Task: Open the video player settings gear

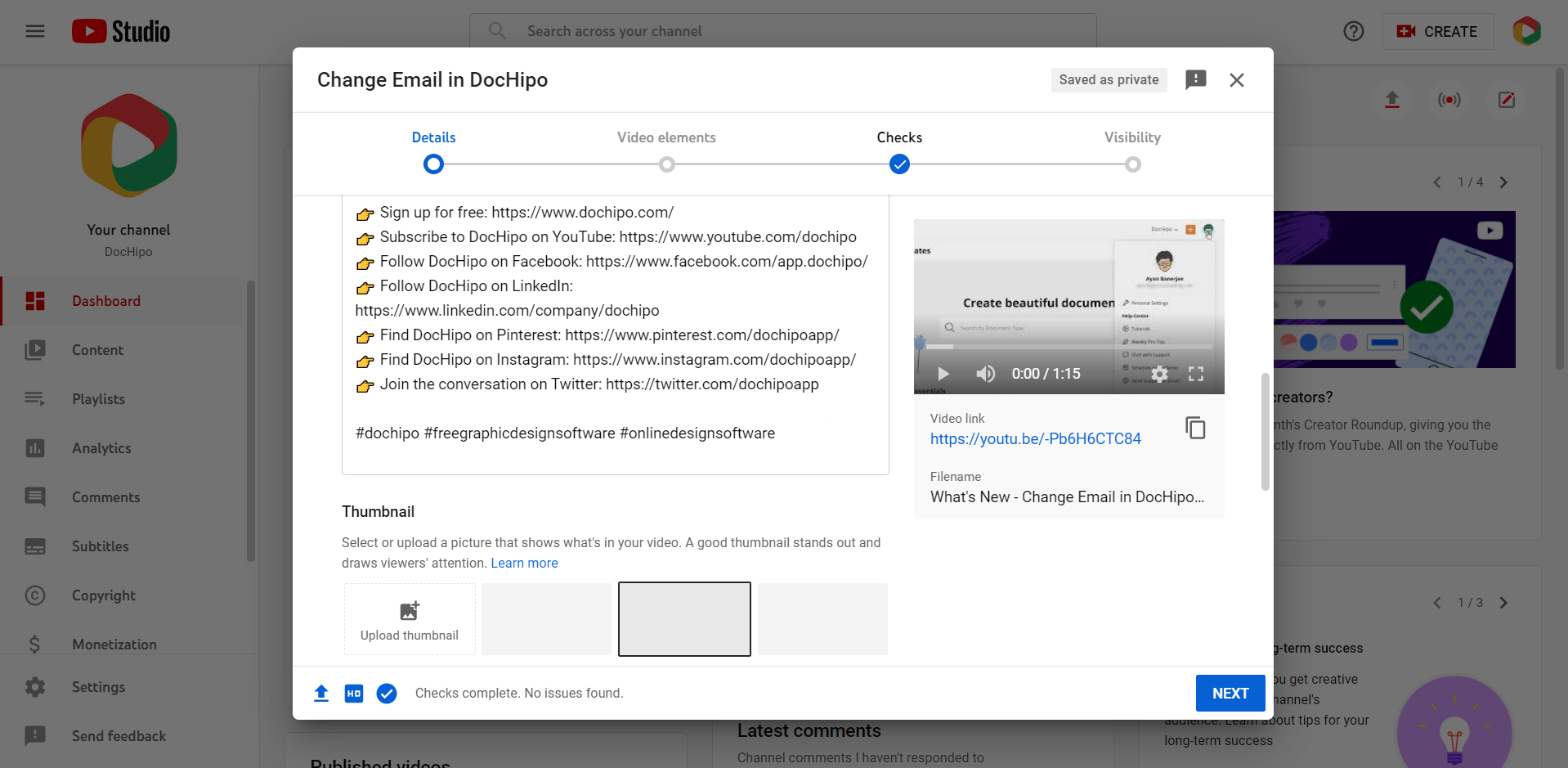Action: coord(1159,374)
